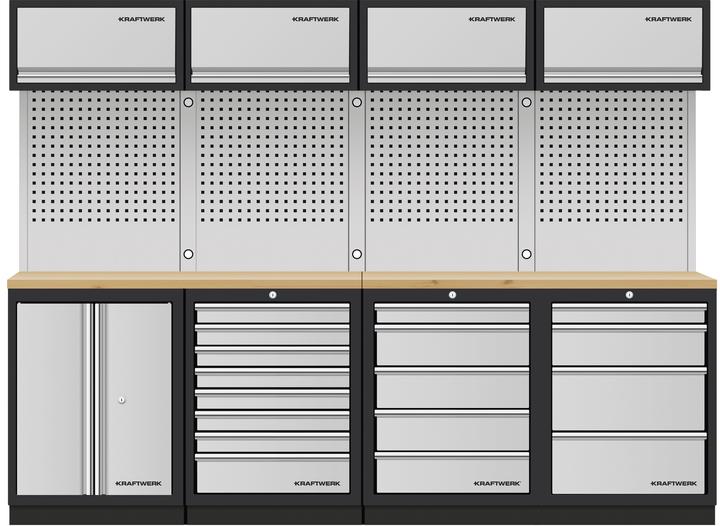Click the vertical handle of the two-door cabinet
This screenshot has width=720, height=526.
(94, 399)
